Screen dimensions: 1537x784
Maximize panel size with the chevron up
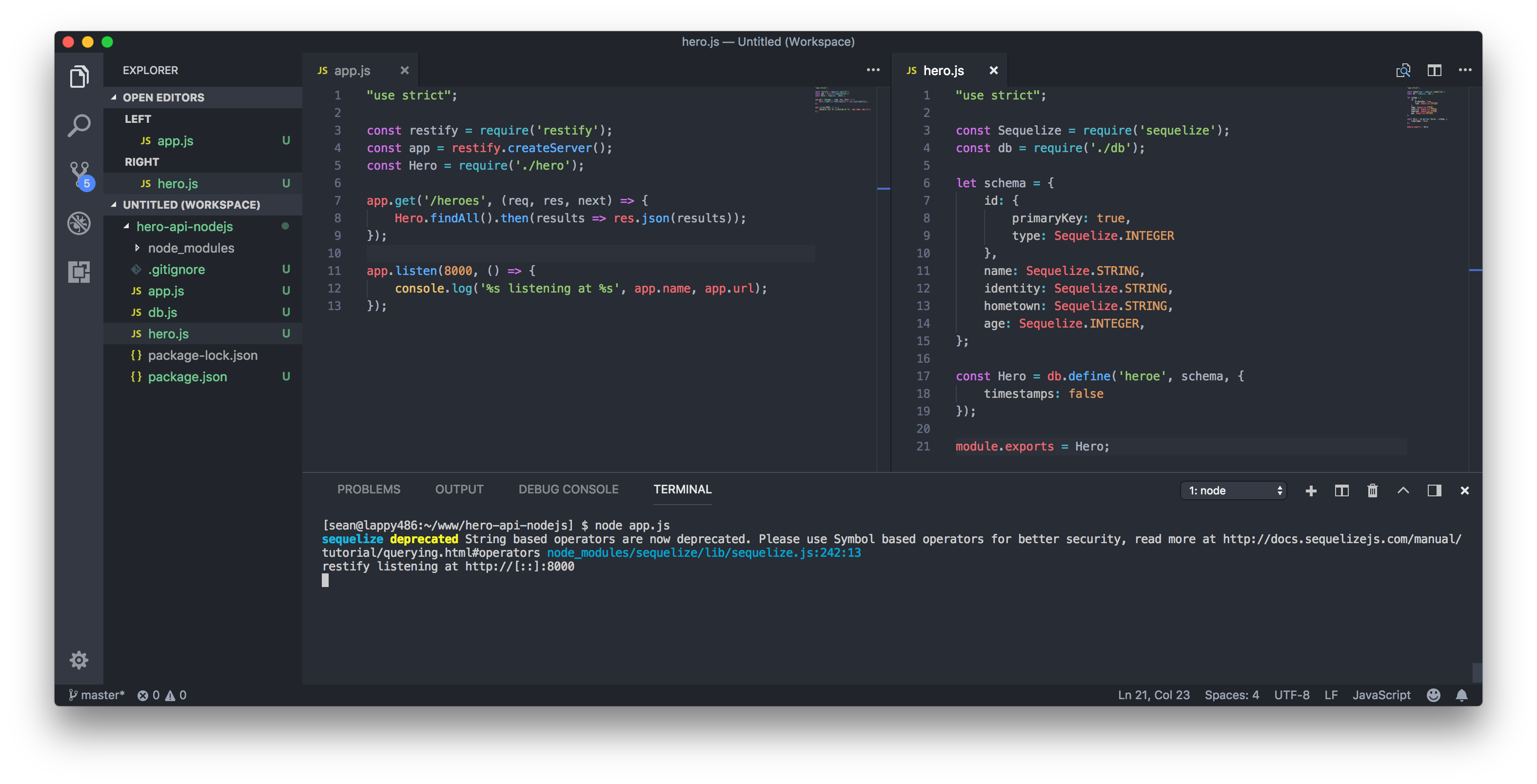(x=1403, y=490)
